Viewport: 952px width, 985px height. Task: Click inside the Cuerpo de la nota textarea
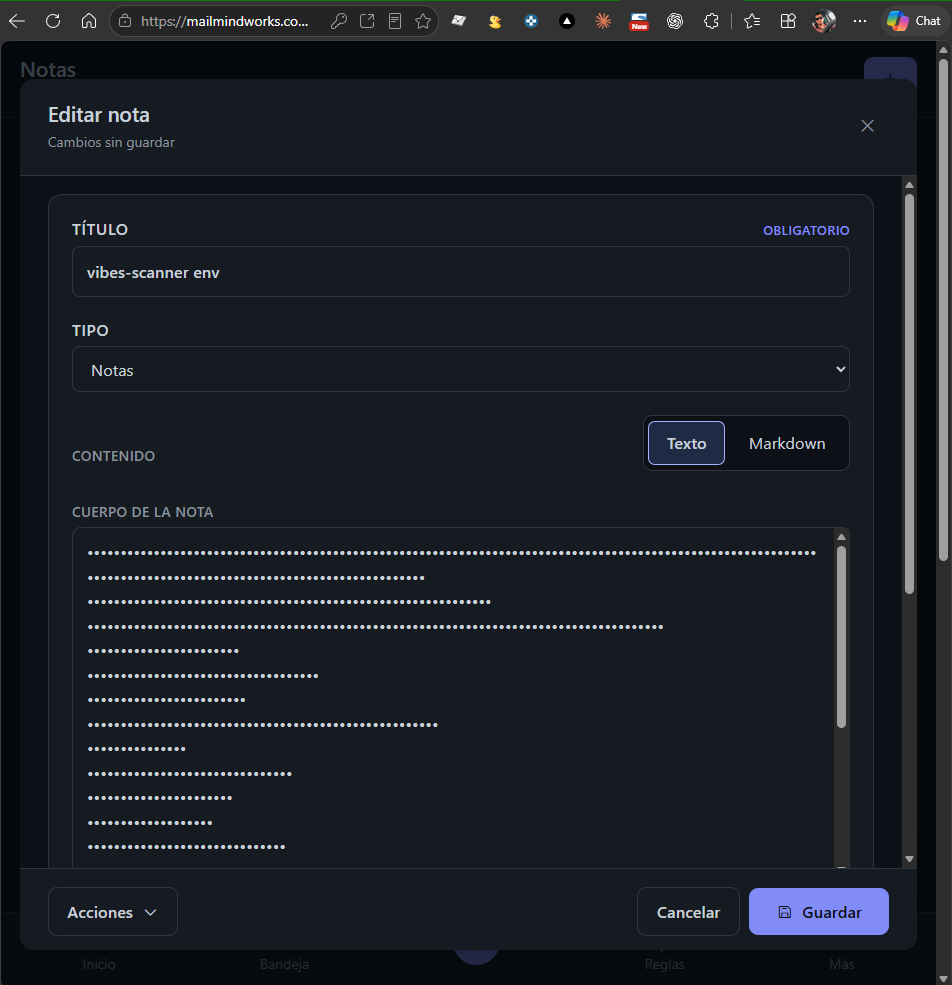point(452,697)
